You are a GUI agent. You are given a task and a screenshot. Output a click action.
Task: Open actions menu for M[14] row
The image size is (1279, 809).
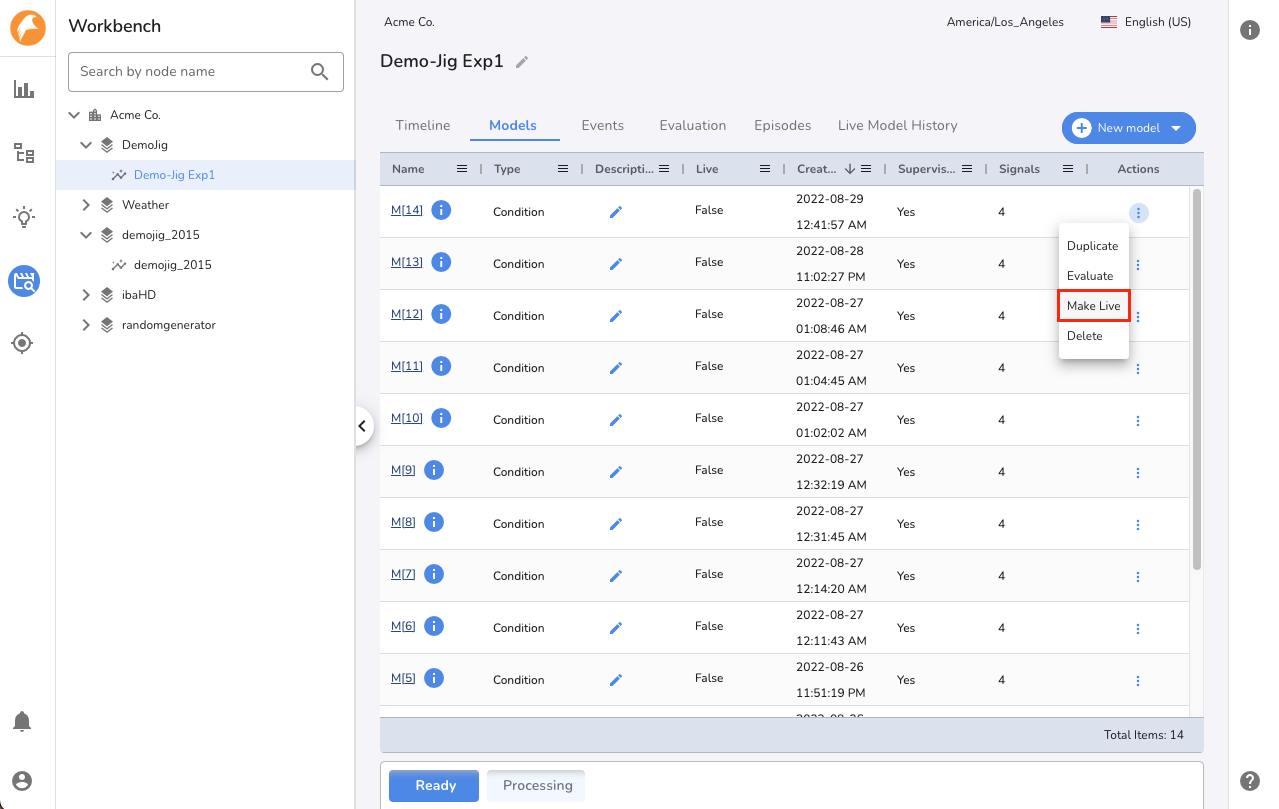1138,213
